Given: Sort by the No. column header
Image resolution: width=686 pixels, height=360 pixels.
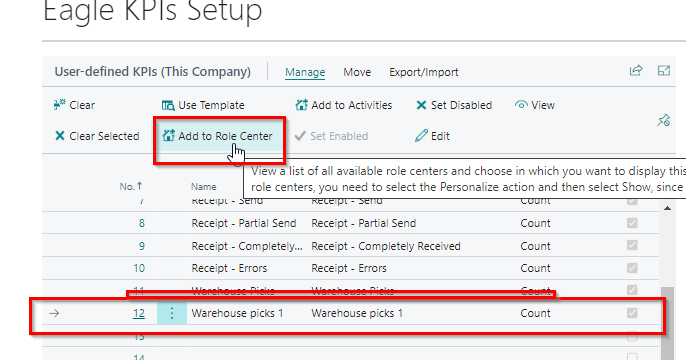Looking at the screenshot, I should point(131,186).
